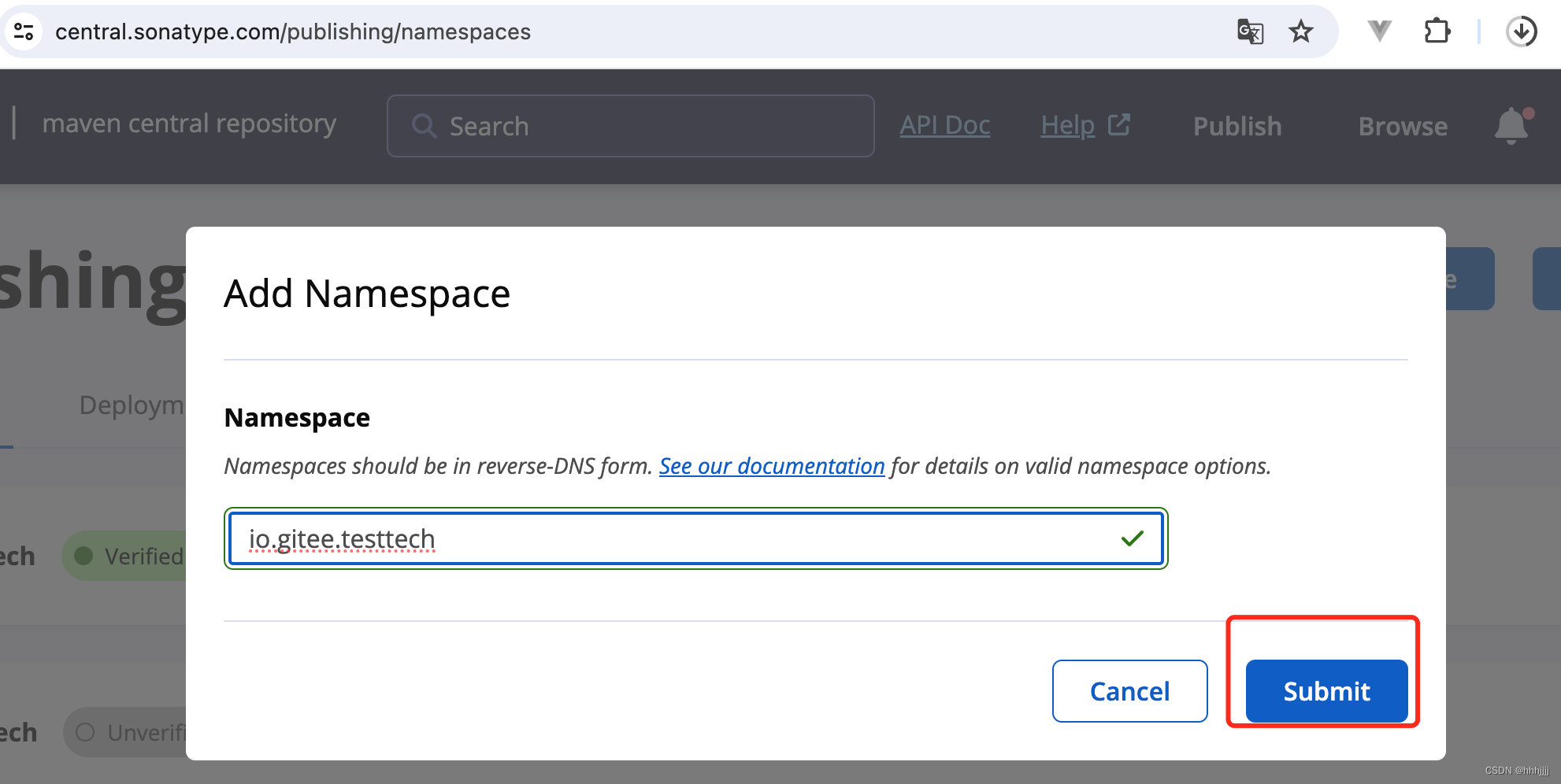Switch to the Deployments tab
Screen dimensions: 1561x784
[x=132, y=405]
